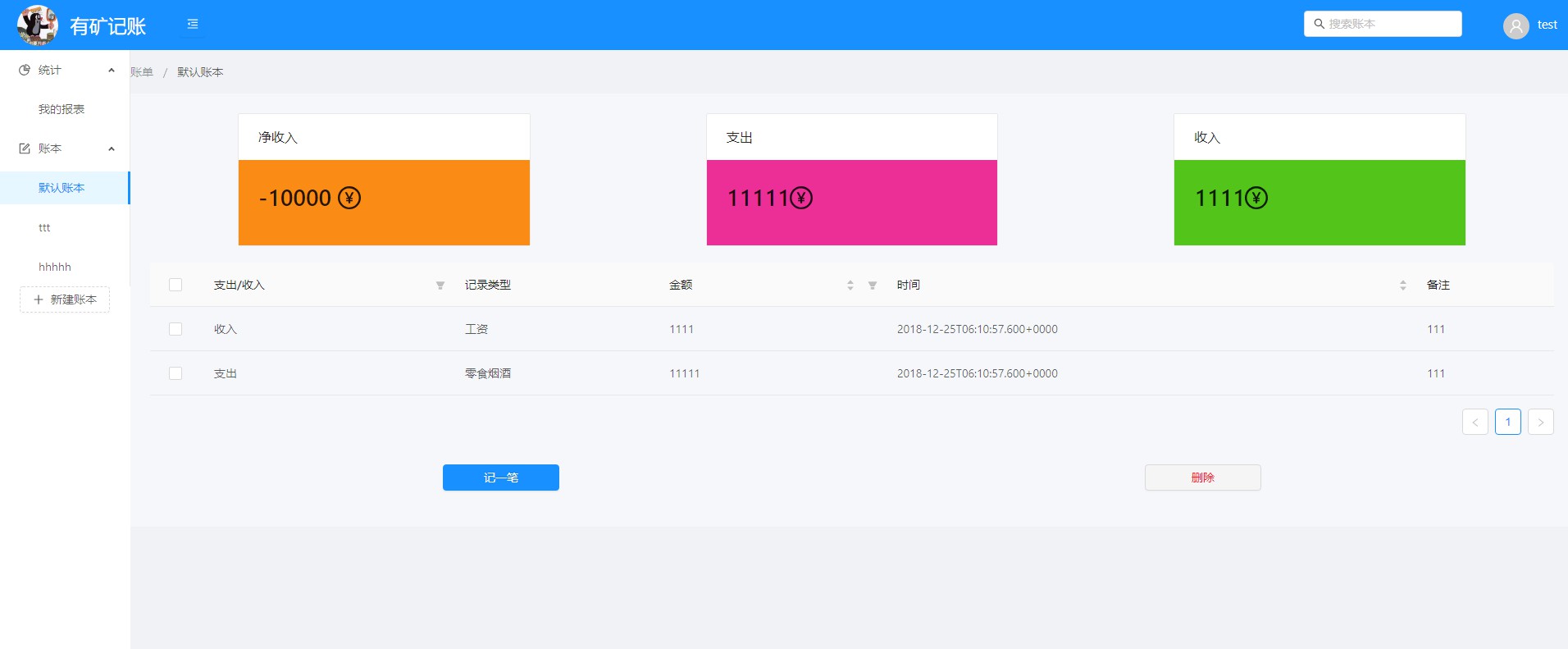Click yen icon in 收入 card
The image size is (1568, 649).
pos(1256,198)
